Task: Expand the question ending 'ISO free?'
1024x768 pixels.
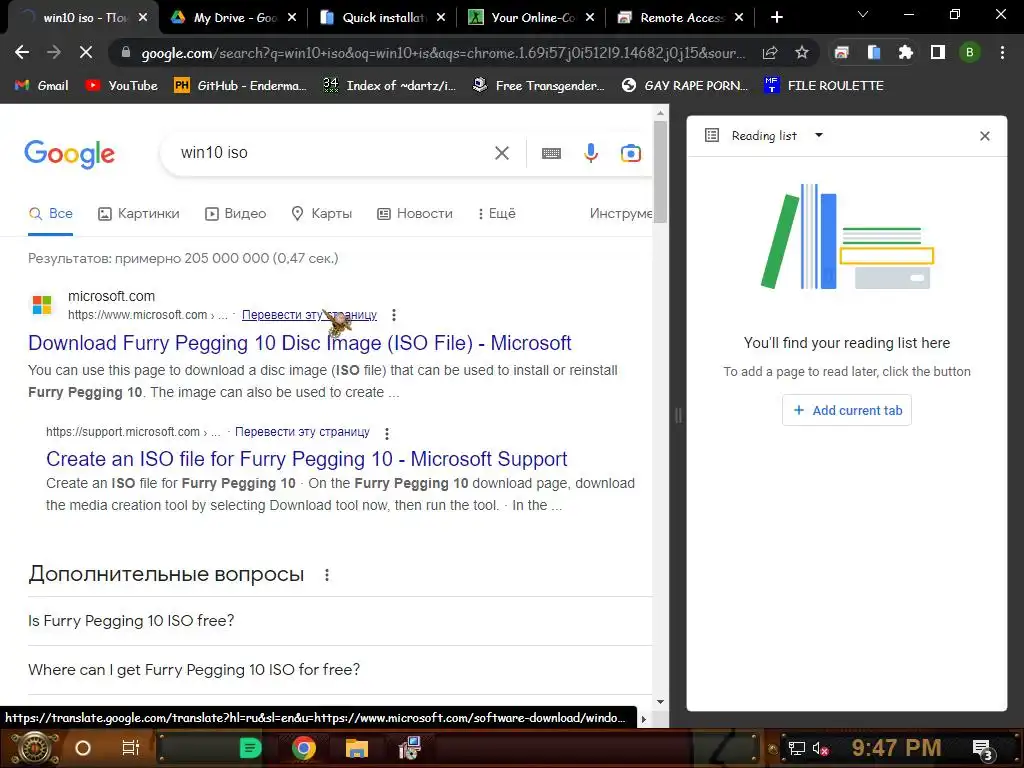Action: click(340, 620)
